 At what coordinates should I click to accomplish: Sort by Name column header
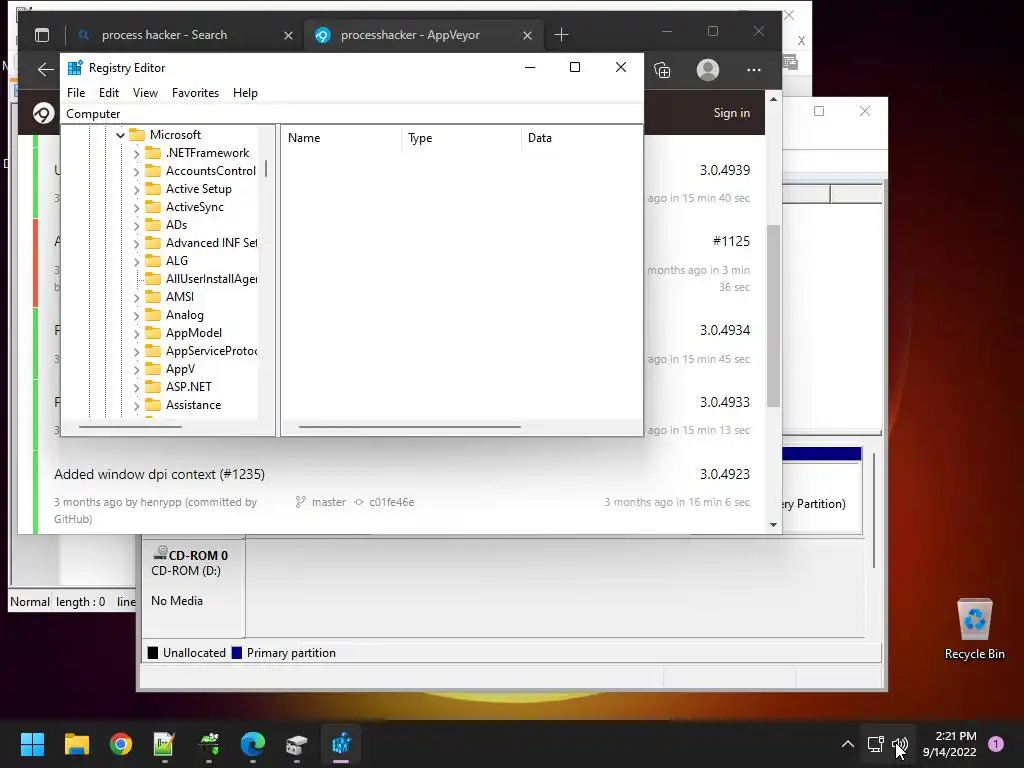341,138
